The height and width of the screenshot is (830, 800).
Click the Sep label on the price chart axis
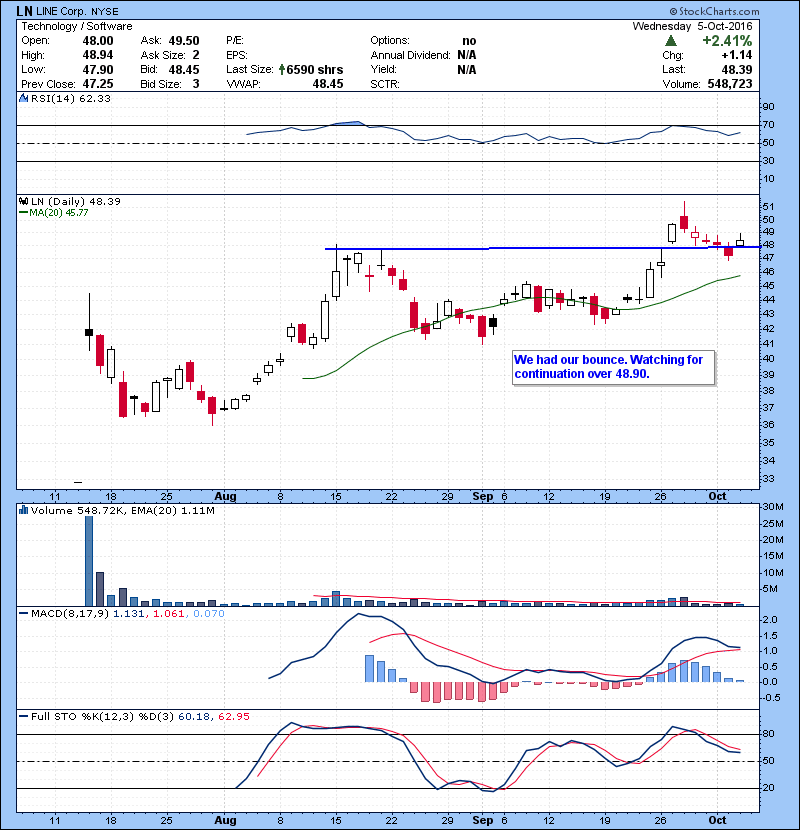pos(482,497)
